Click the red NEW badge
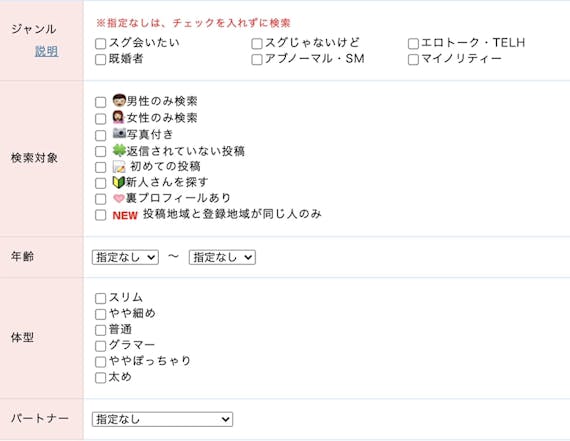Screen dimensions: 570x441 tap(125, 216)
